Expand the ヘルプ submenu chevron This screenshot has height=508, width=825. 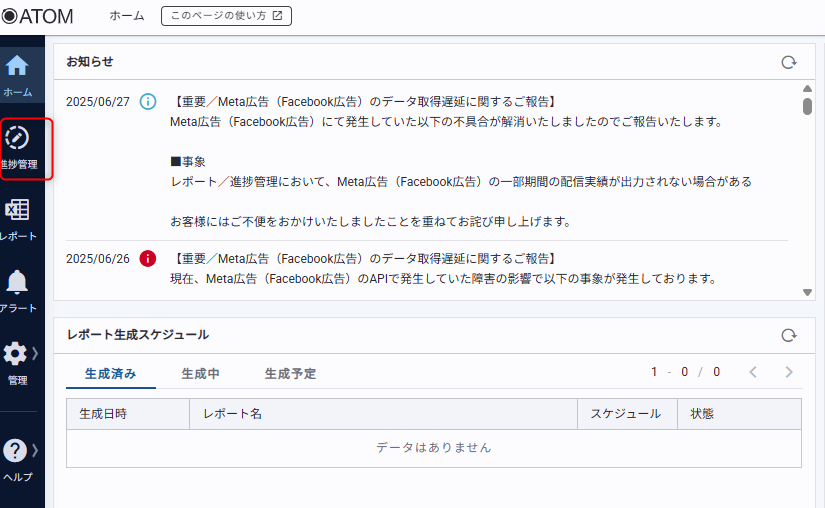(x=35, y=450)
